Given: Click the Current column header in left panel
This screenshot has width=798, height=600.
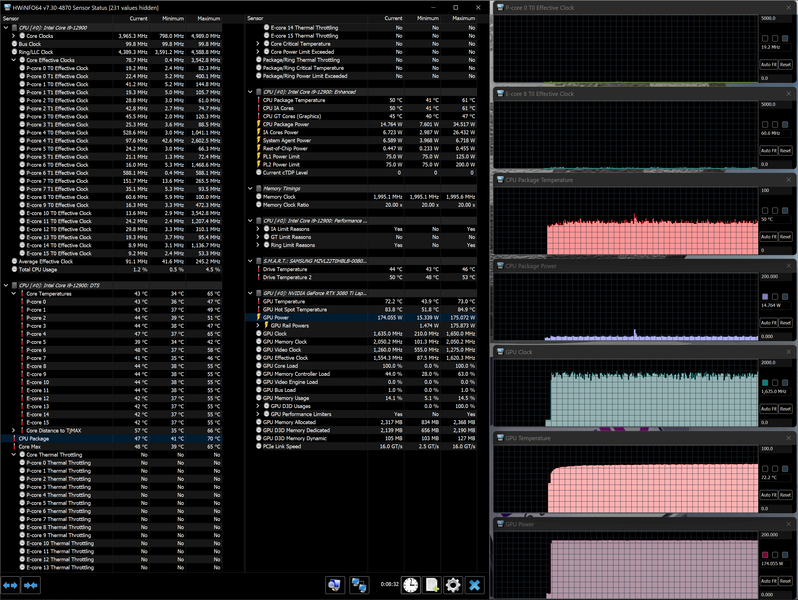Looking at the screenshot, I should 138,18.
